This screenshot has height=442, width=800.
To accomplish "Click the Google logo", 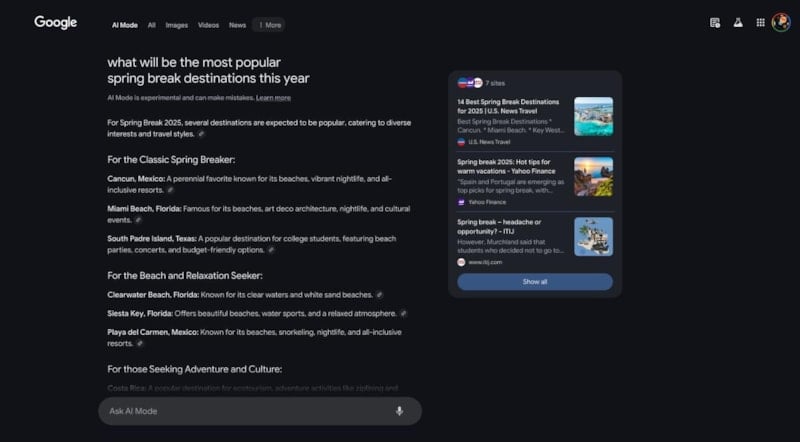I will (55, 23).
